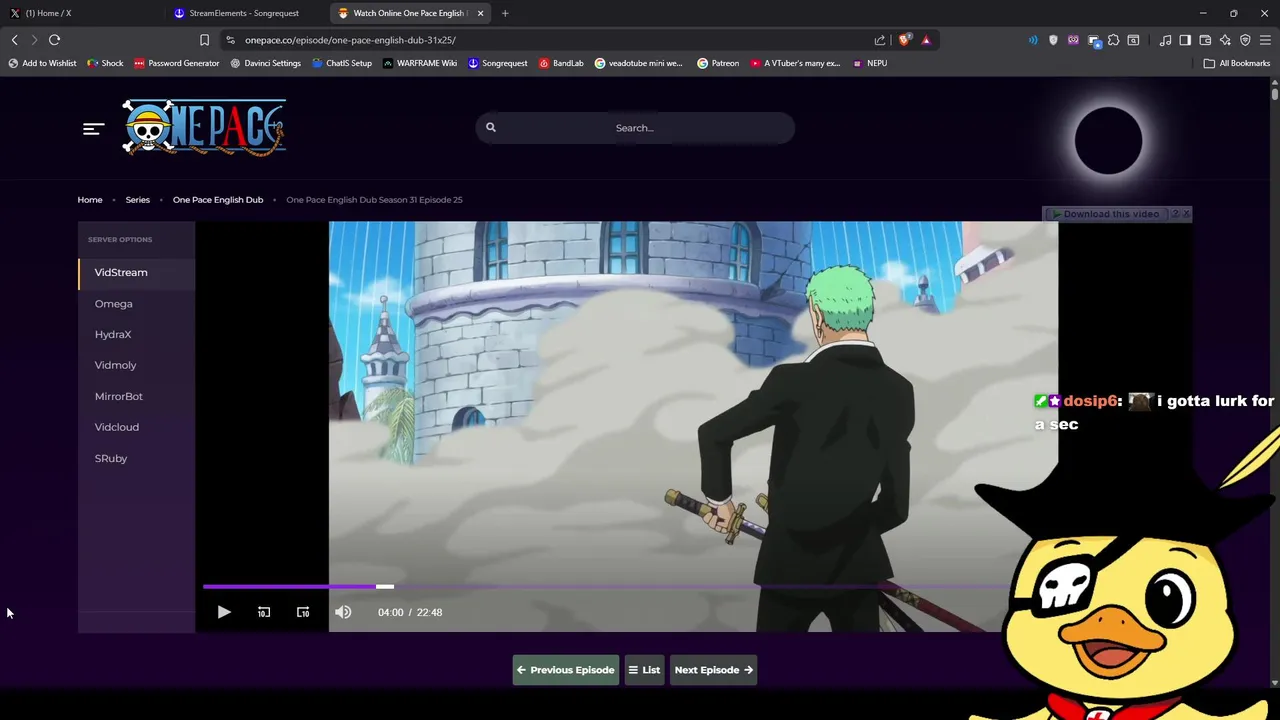
Task: Open the NEPU bookmark
Action: point(869,63)
